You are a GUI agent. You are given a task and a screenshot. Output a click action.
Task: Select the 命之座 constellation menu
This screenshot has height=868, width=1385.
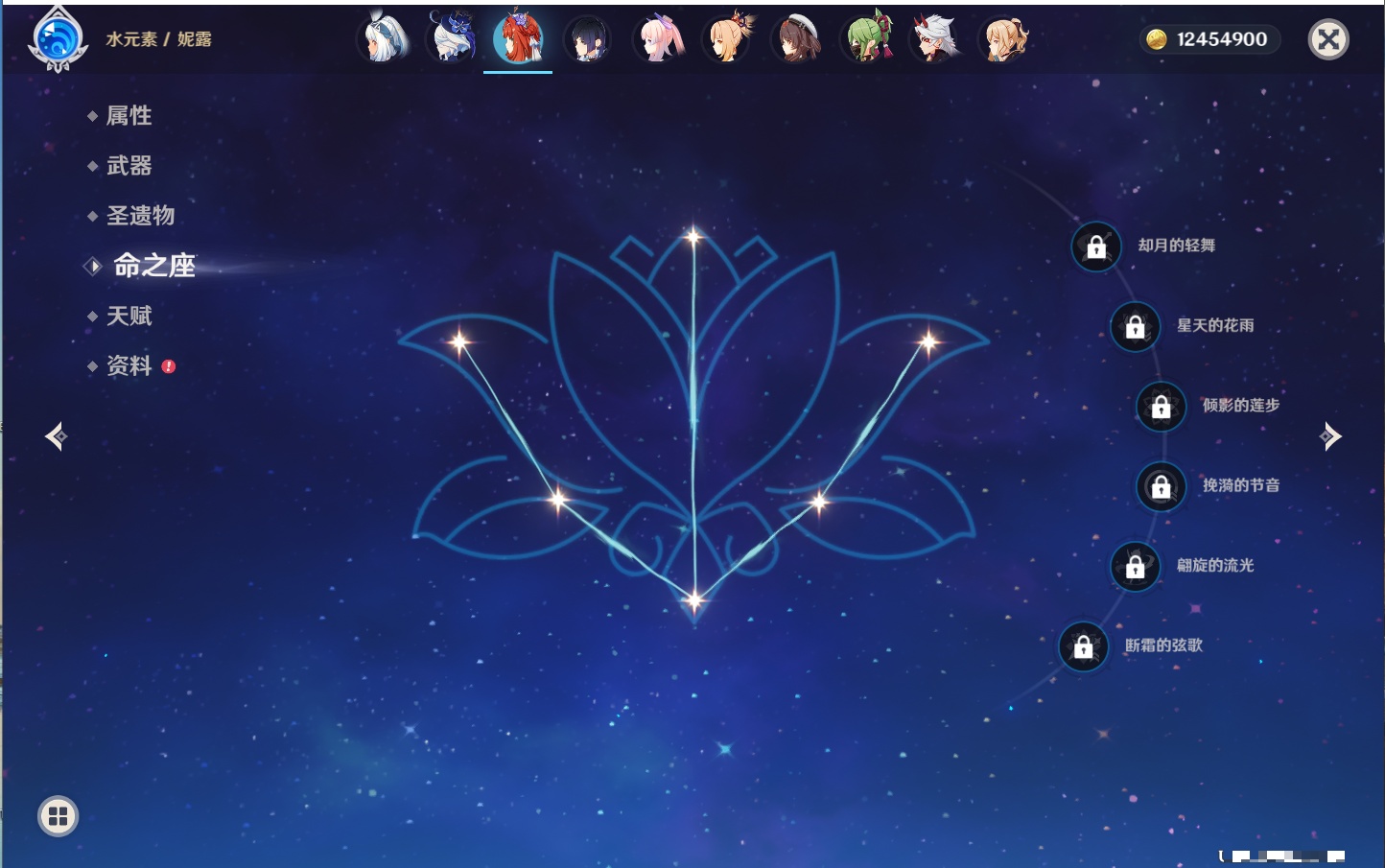[x=153, y=266]
